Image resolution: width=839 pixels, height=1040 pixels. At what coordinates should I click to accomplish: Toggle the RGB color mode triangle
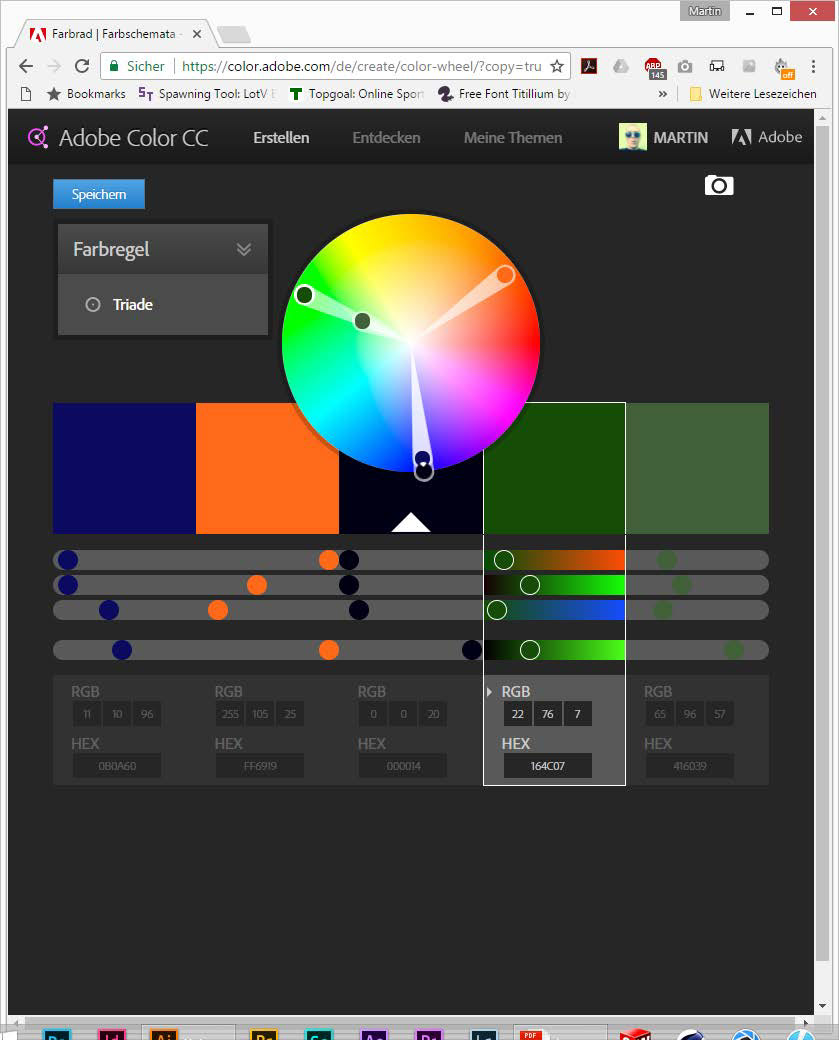(x=489, y=692)
